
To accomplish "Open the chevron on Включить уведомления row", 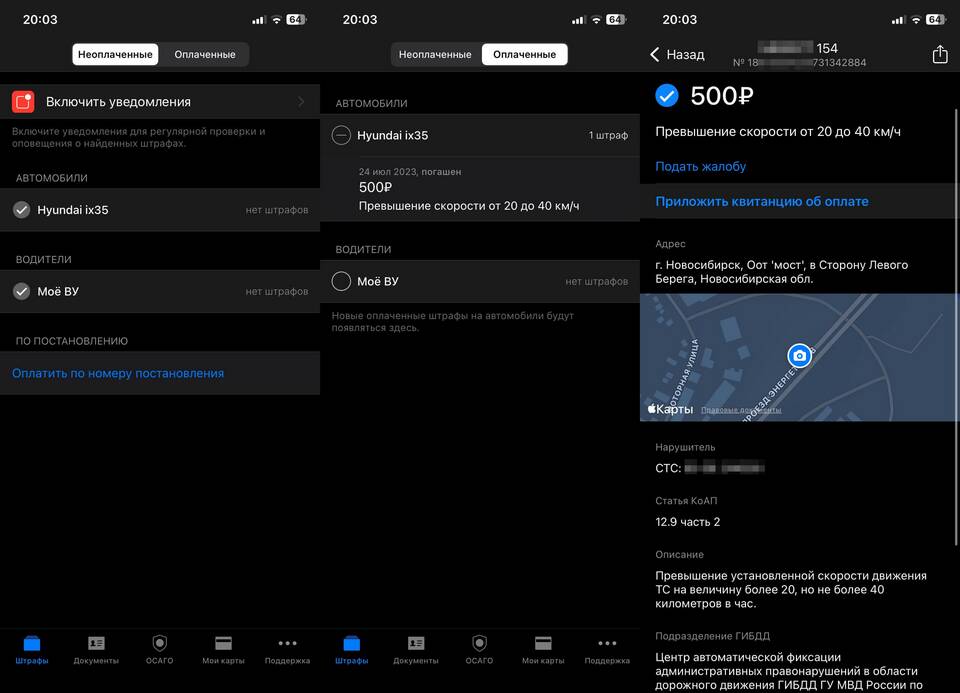I will coord(301,102).
